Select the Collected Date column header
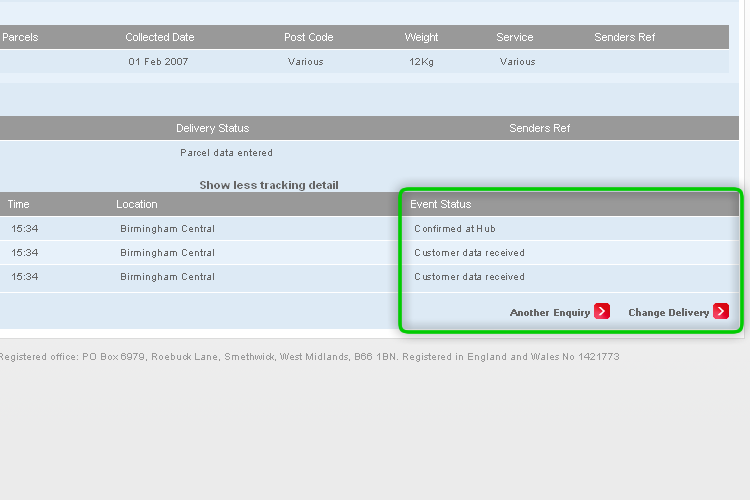The height and width of the screenshot is (500, 750). pos(160,37)
